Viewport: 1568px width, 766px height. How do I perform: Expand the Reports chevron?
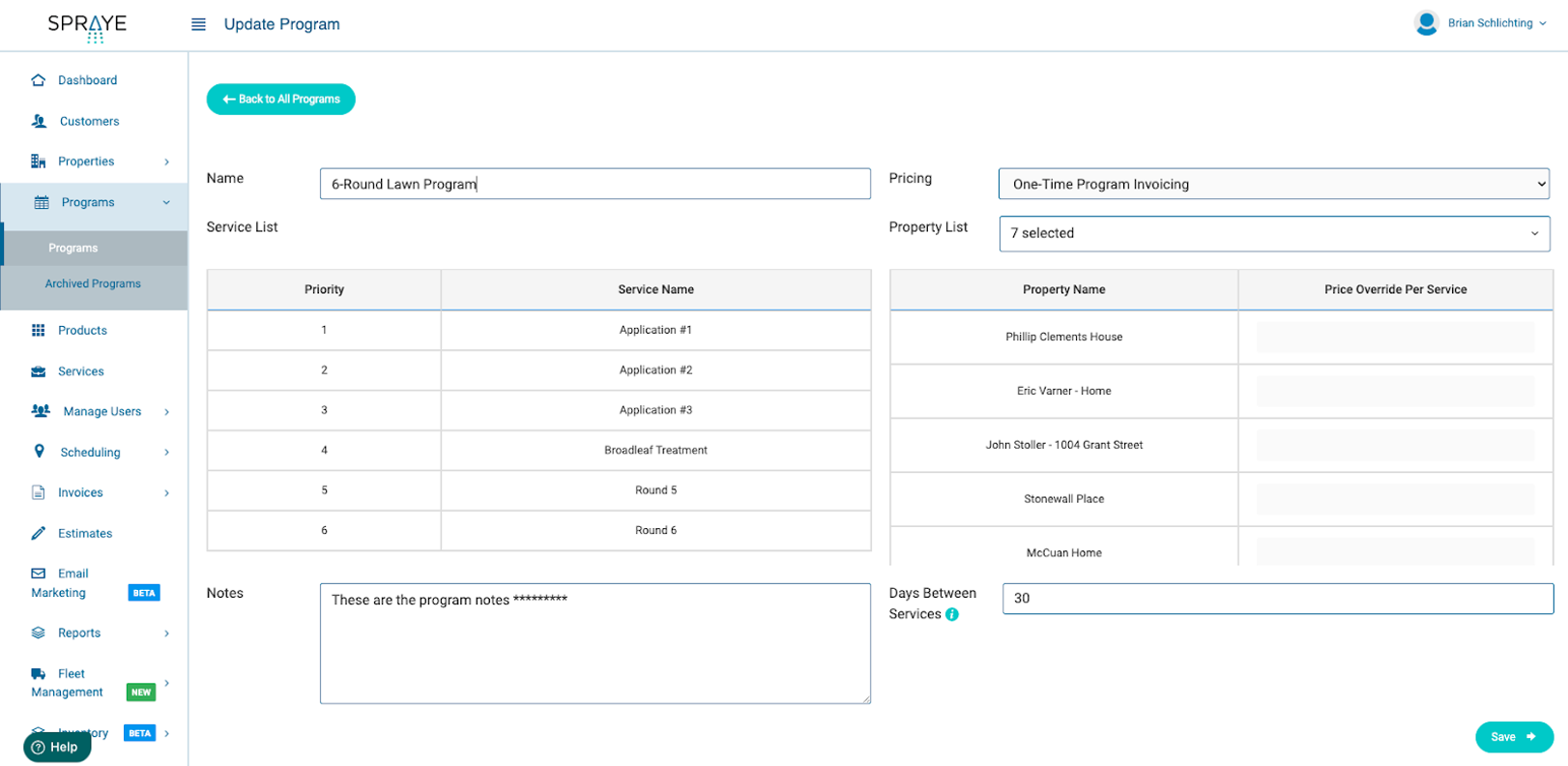(x=166, y=633)
